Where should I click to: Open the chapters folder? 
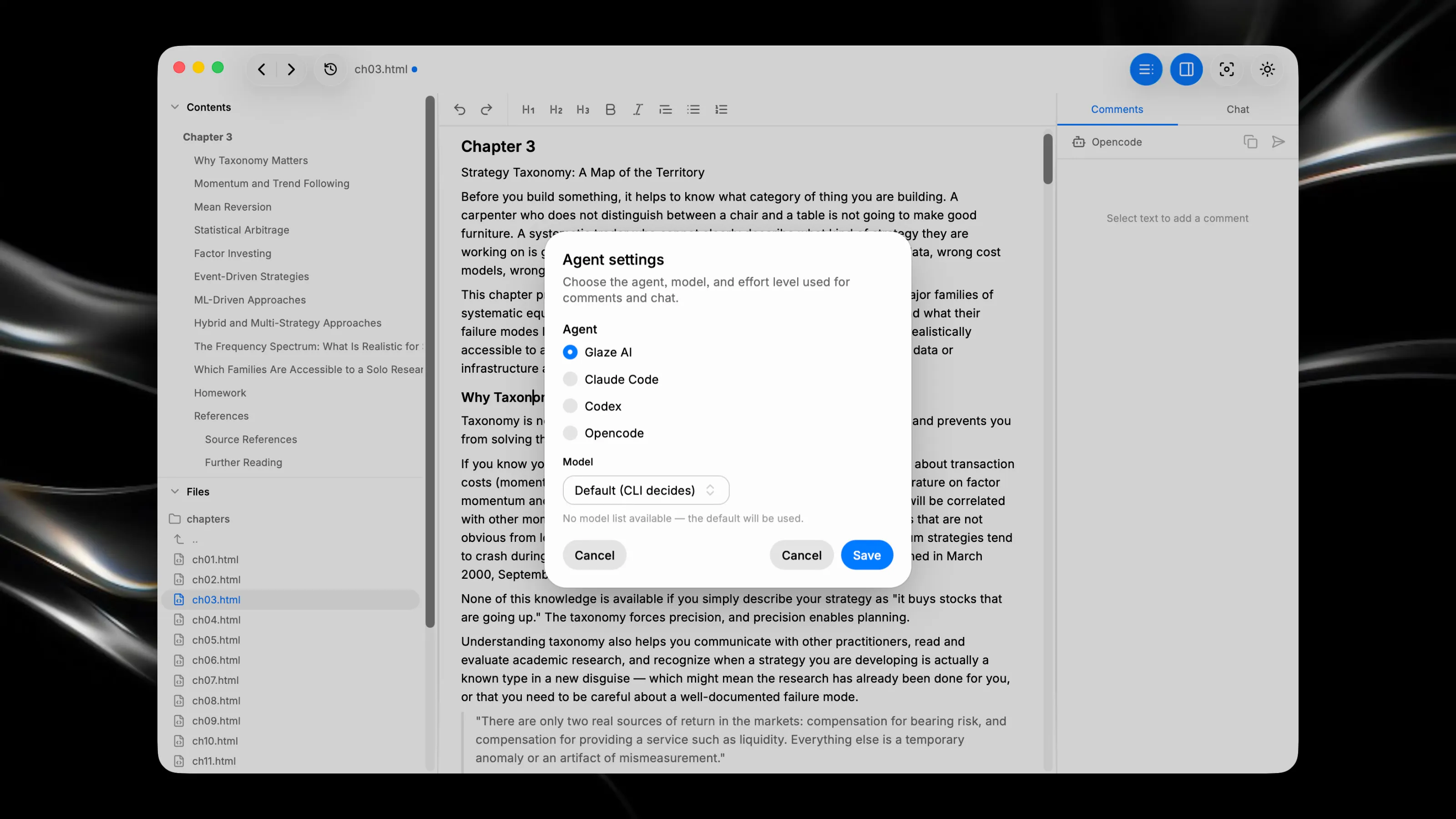pyautogui.click(x=208, y=519)
